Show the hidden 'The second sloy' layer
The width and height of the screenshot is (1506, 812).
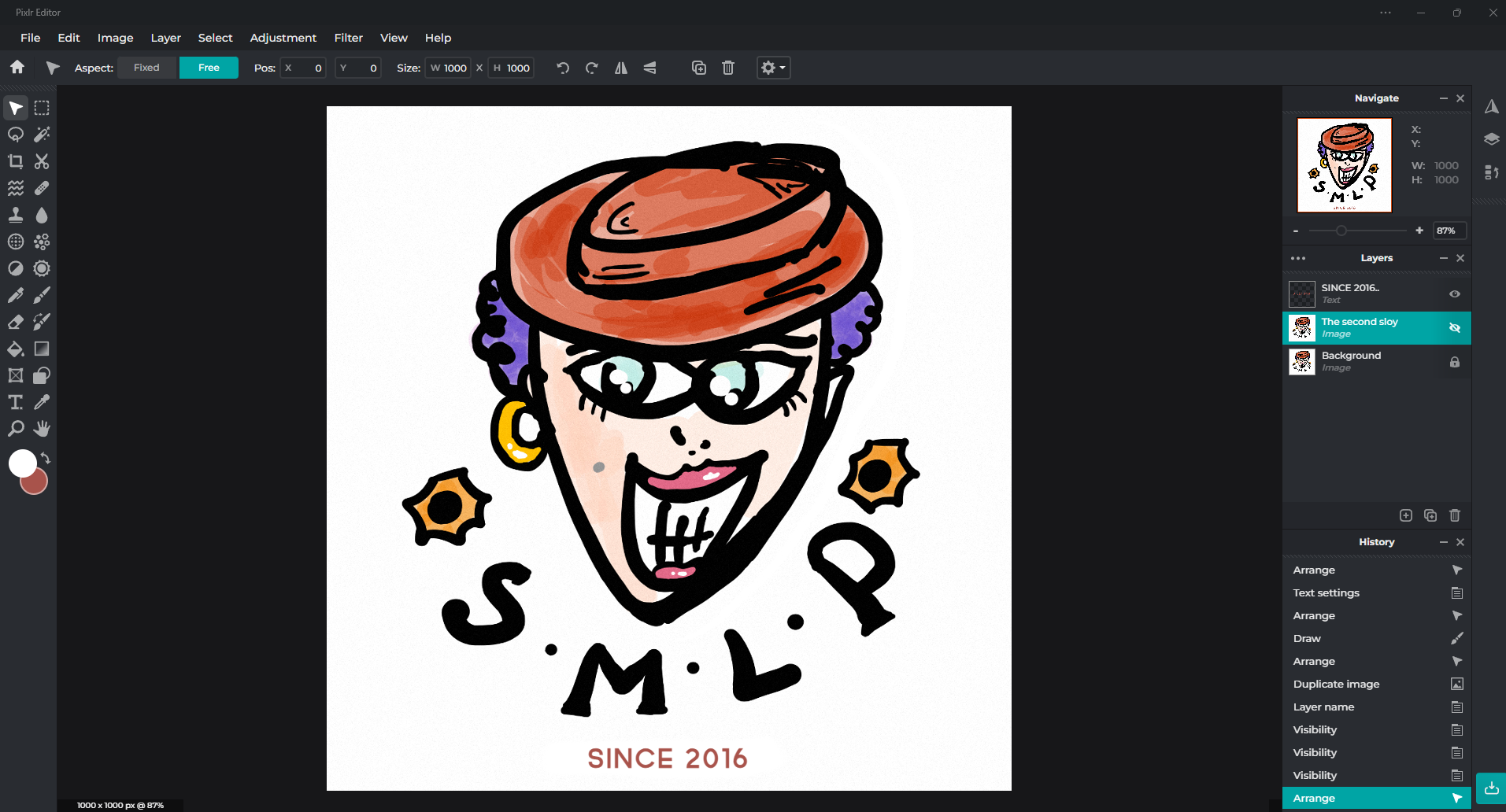pos(1455,327)
